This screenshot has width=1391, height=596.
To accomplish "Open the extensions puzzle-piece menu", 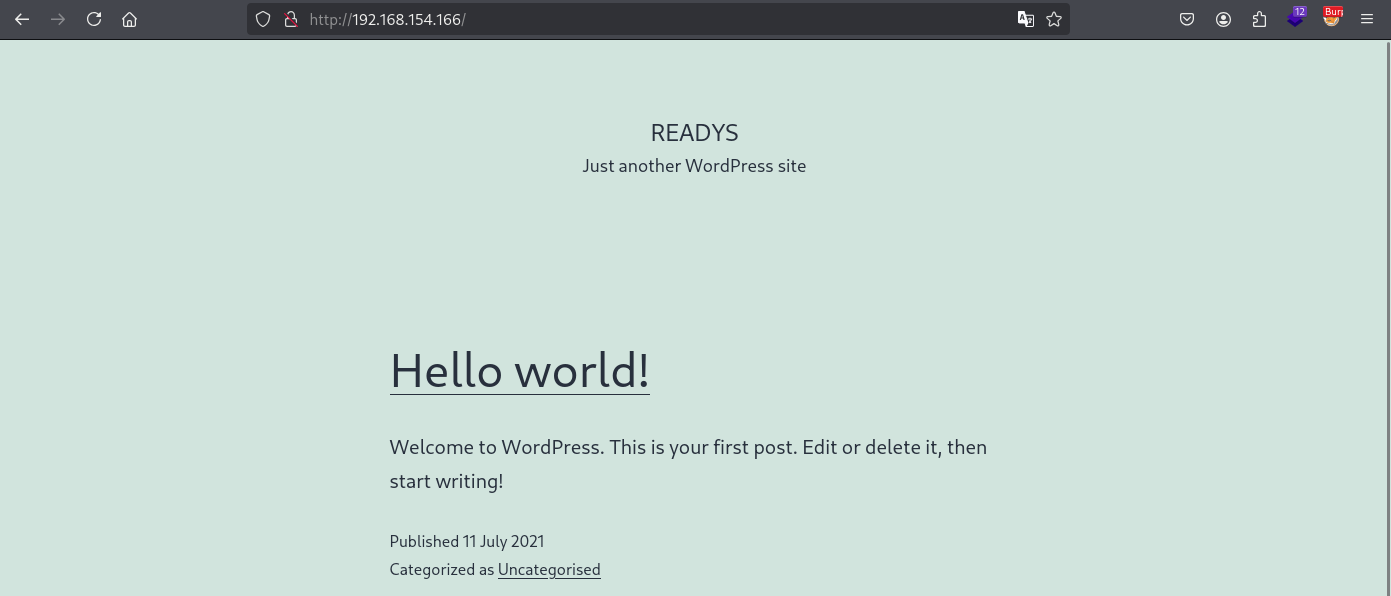I will 1259,19.
